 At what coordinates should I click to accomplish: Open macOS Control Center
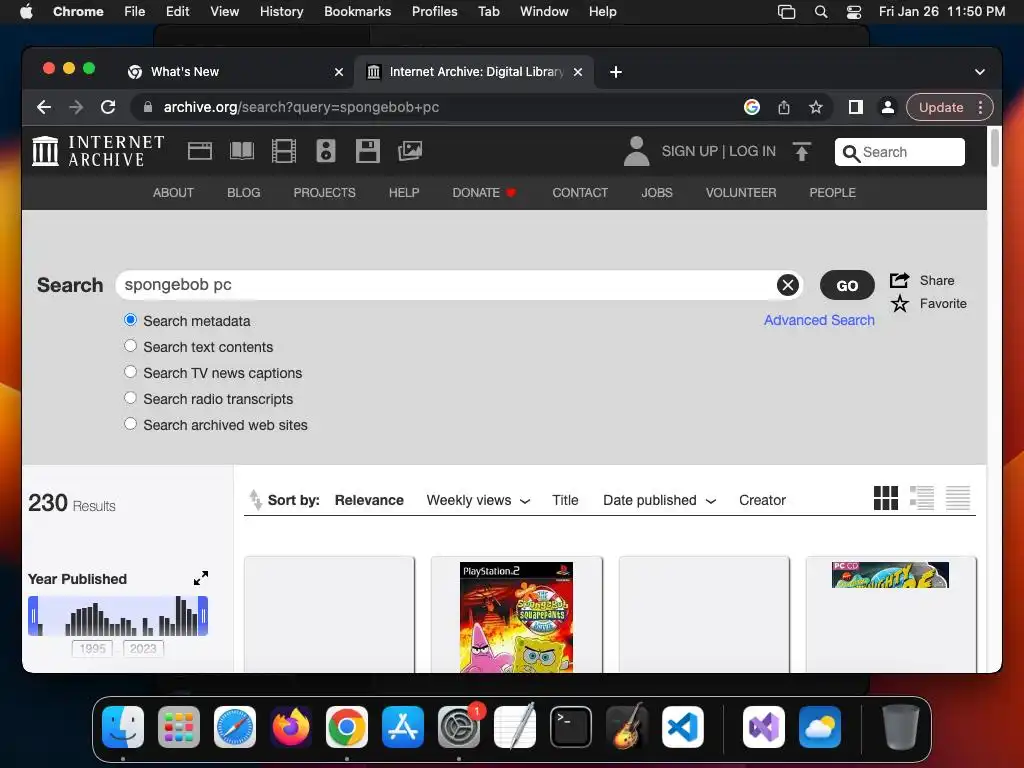pos(854,12)
